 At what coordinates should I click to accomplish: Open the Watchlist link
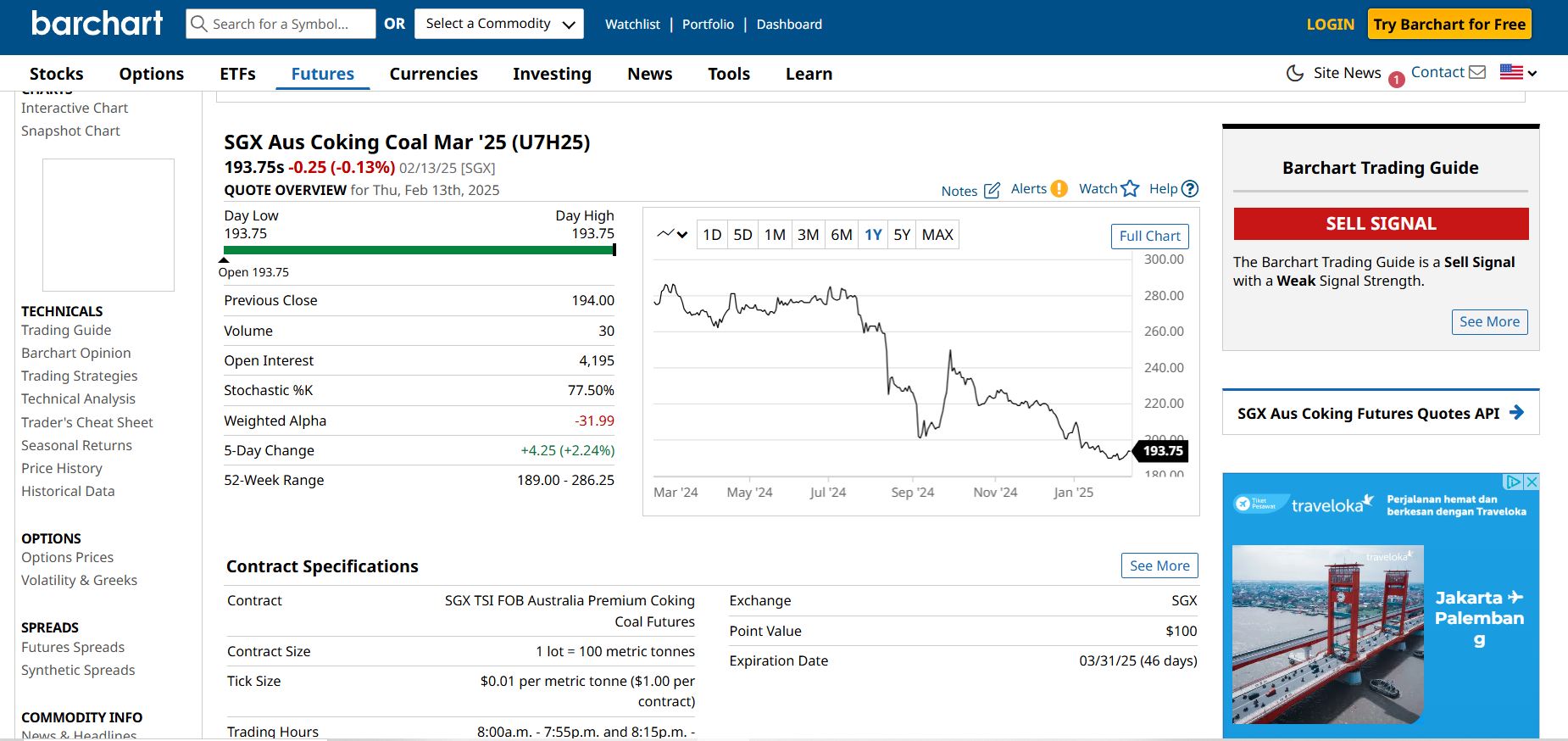click(x=632, y=25)
